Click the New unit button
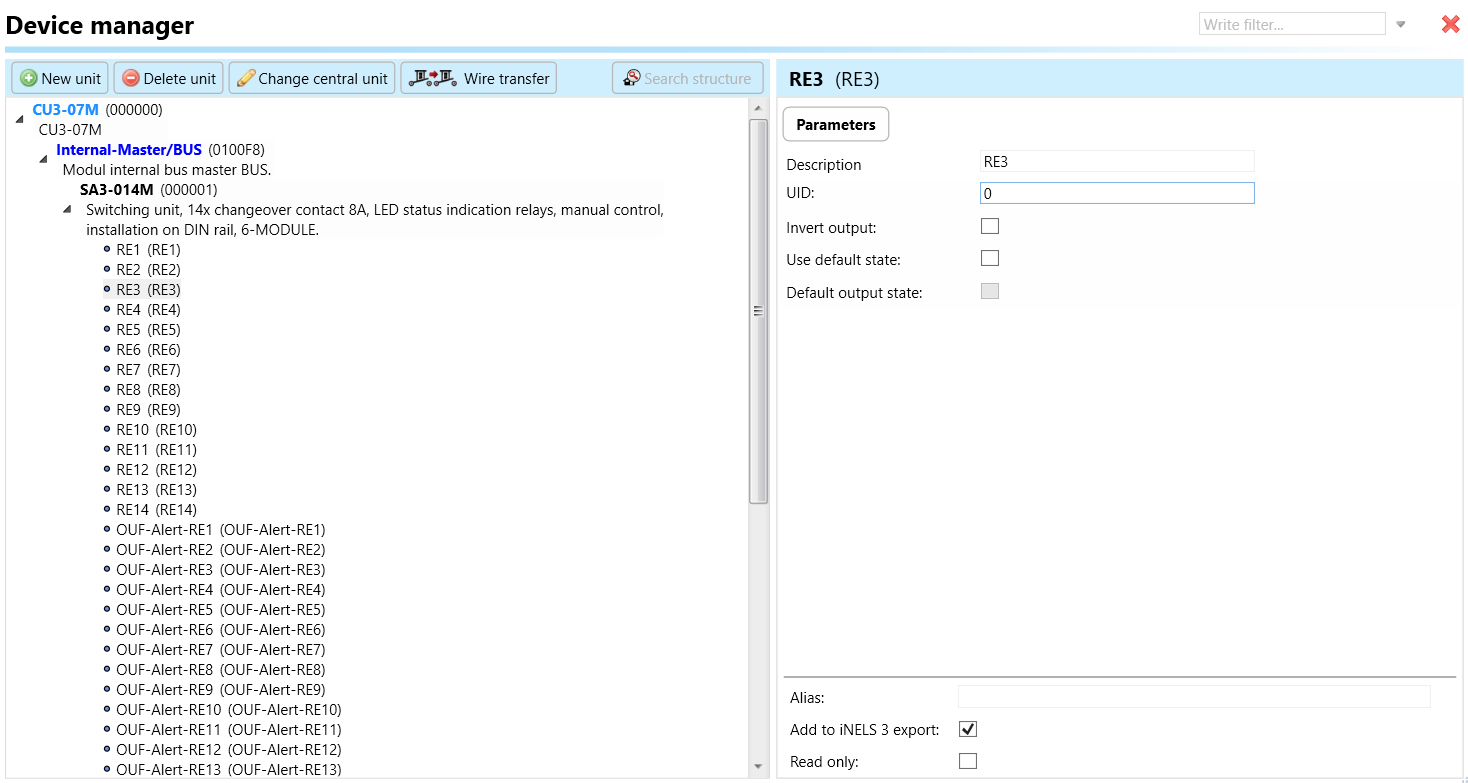 (x=61, y=78)
